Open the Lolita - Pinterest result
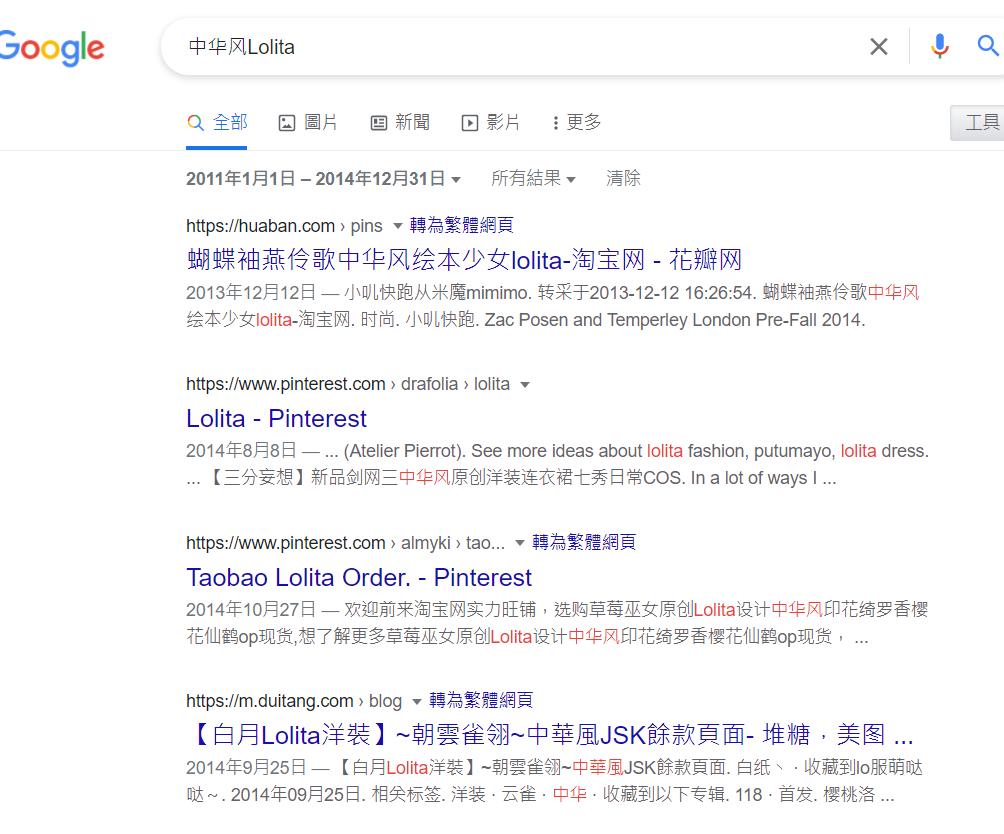Screen dimensions: 1004x834 (x=276, y=418)
